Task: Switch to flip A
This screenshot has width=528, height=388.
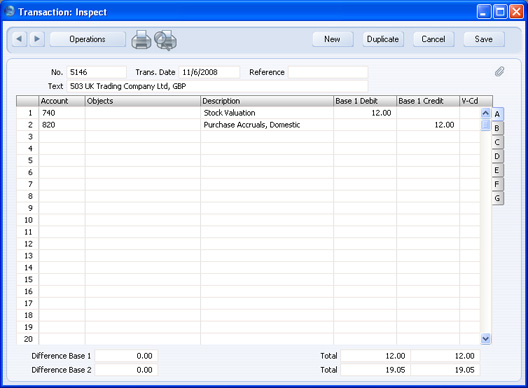Action: [497, 114]
